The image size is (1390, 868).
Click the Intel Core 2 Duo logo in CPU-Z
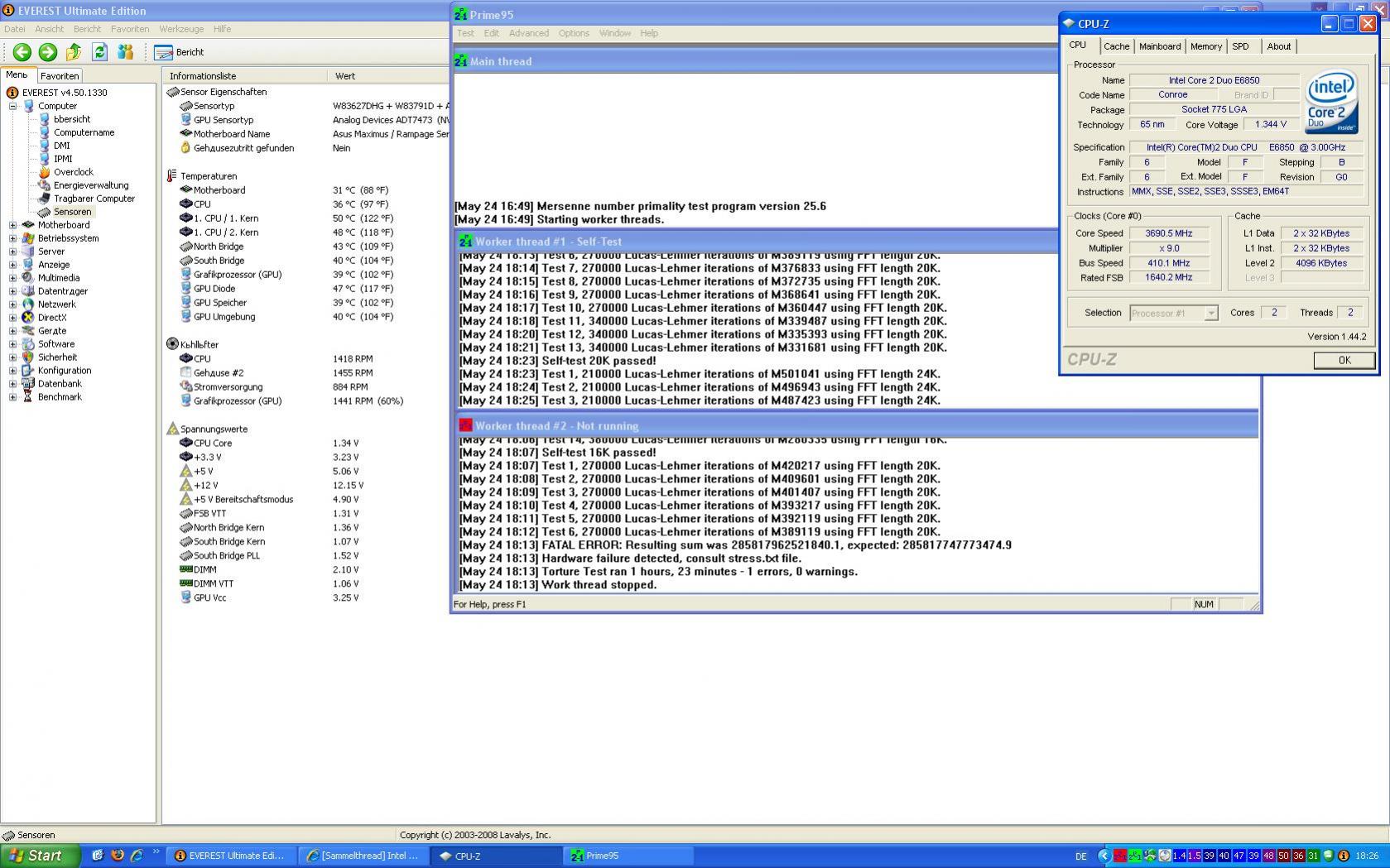(1331, 103)
